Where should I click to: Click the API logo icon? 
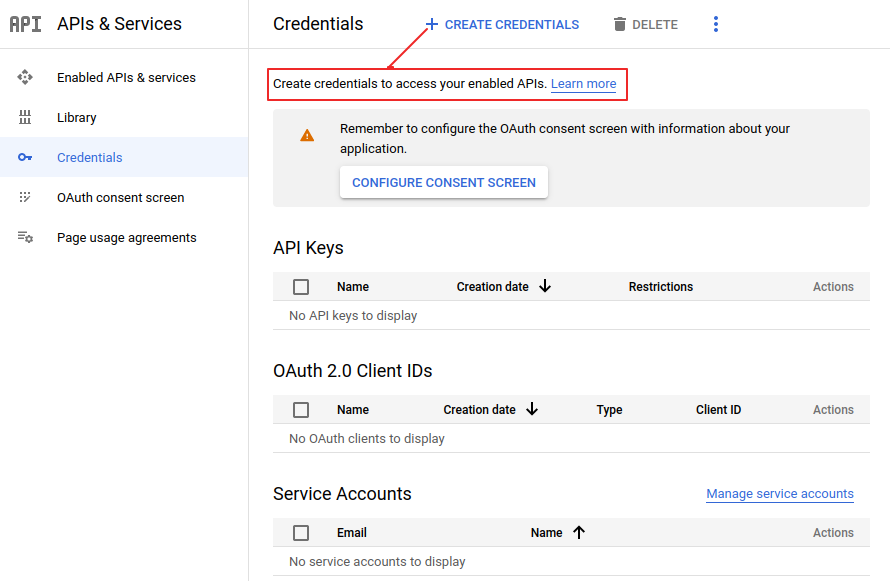[25, 24]
